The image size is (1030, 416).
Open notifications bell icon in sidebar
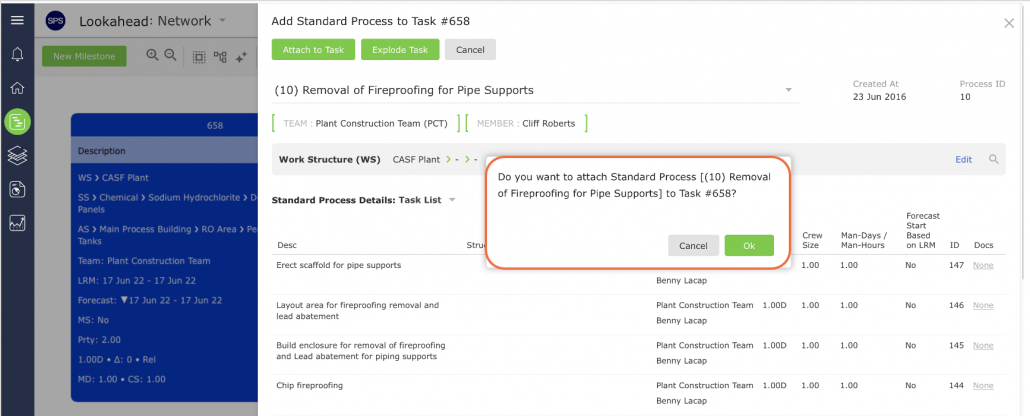17,55
